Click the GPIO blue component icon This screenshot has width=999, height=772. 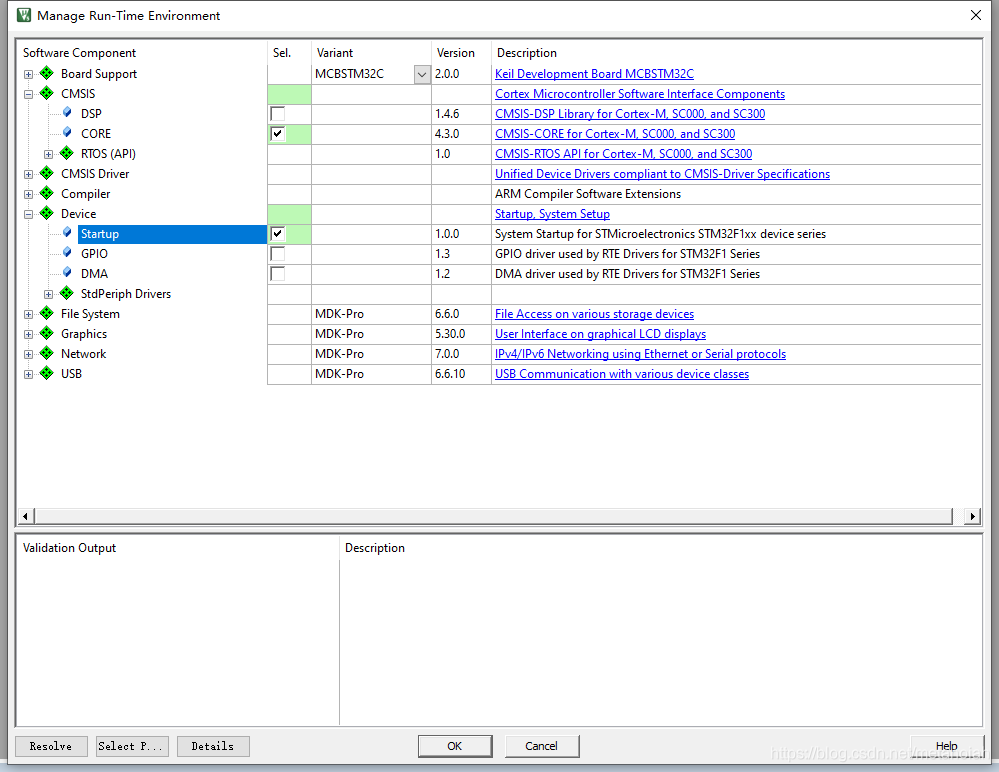[67, 253]
